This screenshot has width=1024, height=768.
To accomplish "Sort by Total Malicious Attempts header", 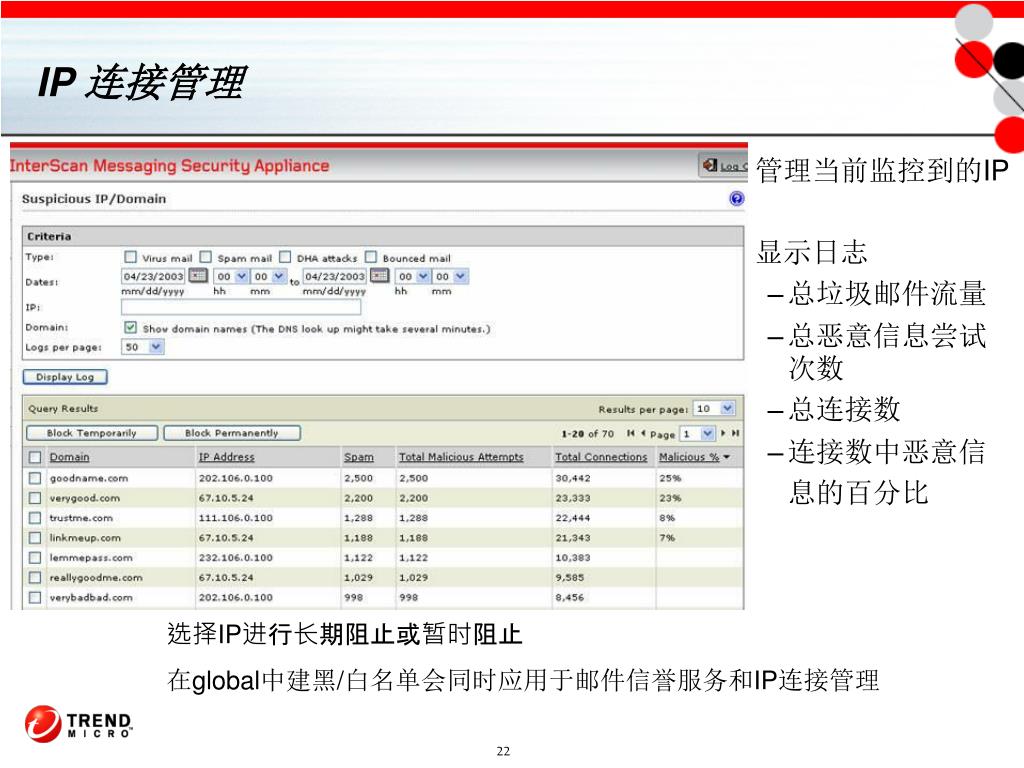I will [461, 457].
